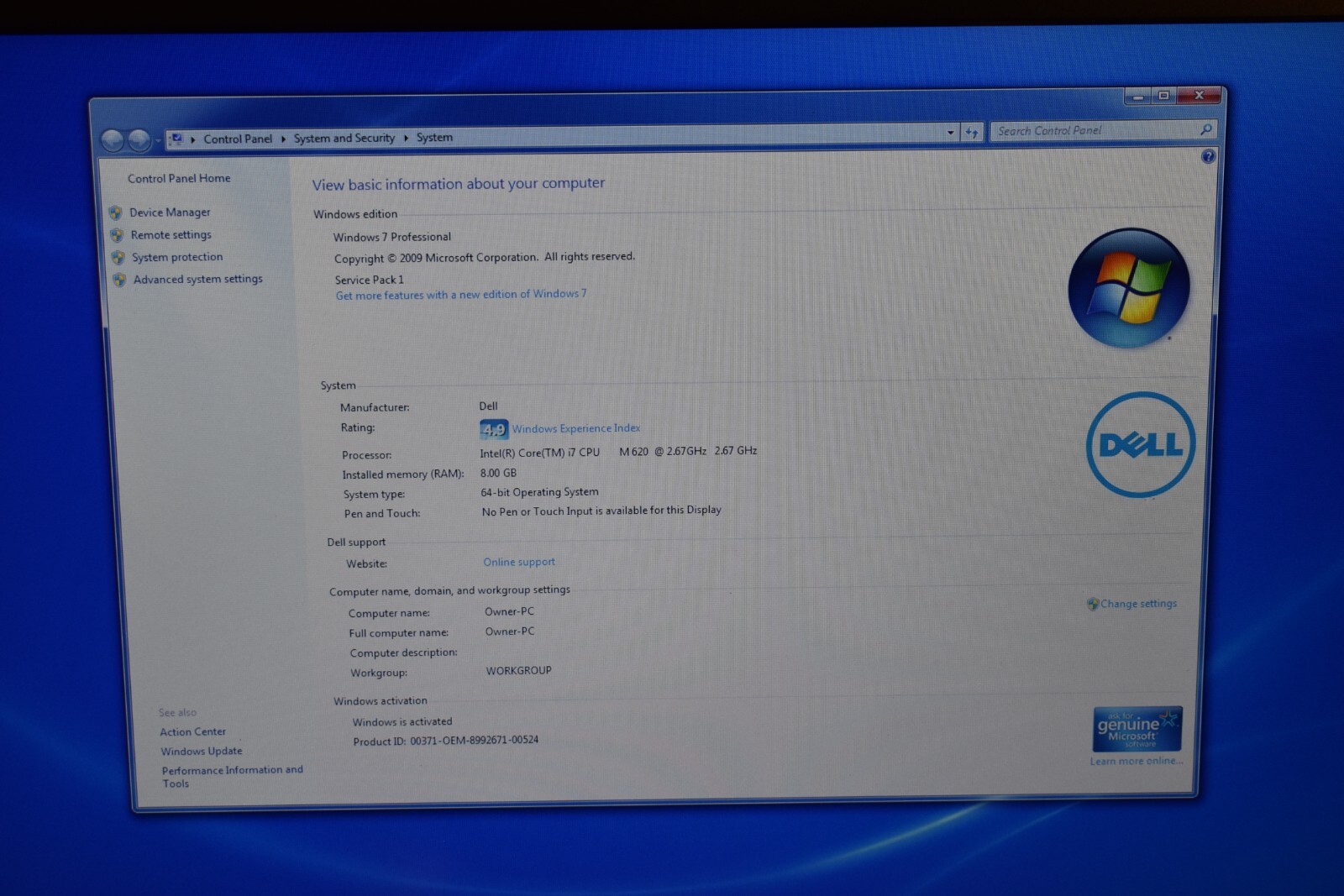Image resolution: width=1344 pixels, height=896 pixels.
Task: Click the Advanced system settings shield icon
Action: coord(119,280)
